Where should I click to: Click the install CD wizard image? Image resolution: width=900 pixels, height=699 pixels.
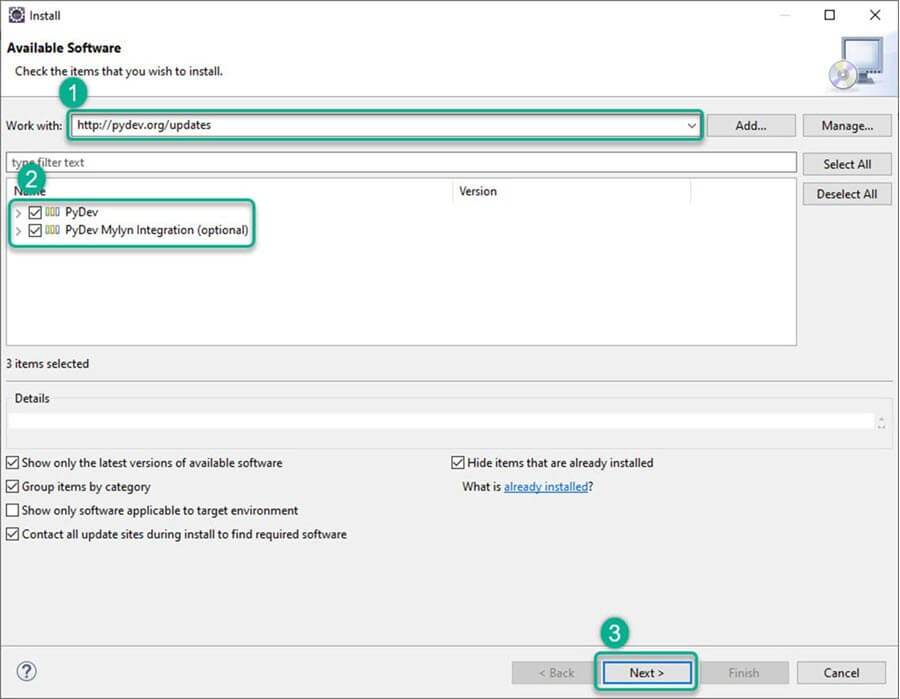(x=855, y=63)
